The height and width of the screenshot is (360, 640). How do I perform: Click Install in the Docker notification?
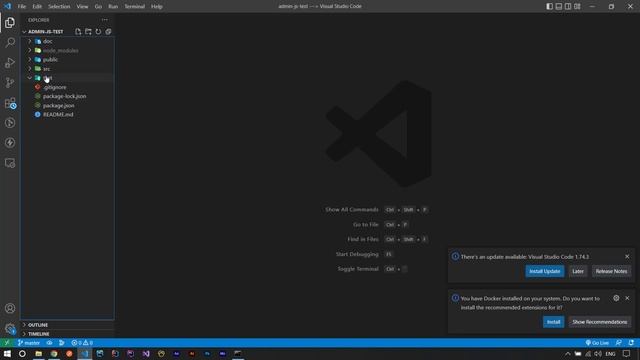click(553, 322)
